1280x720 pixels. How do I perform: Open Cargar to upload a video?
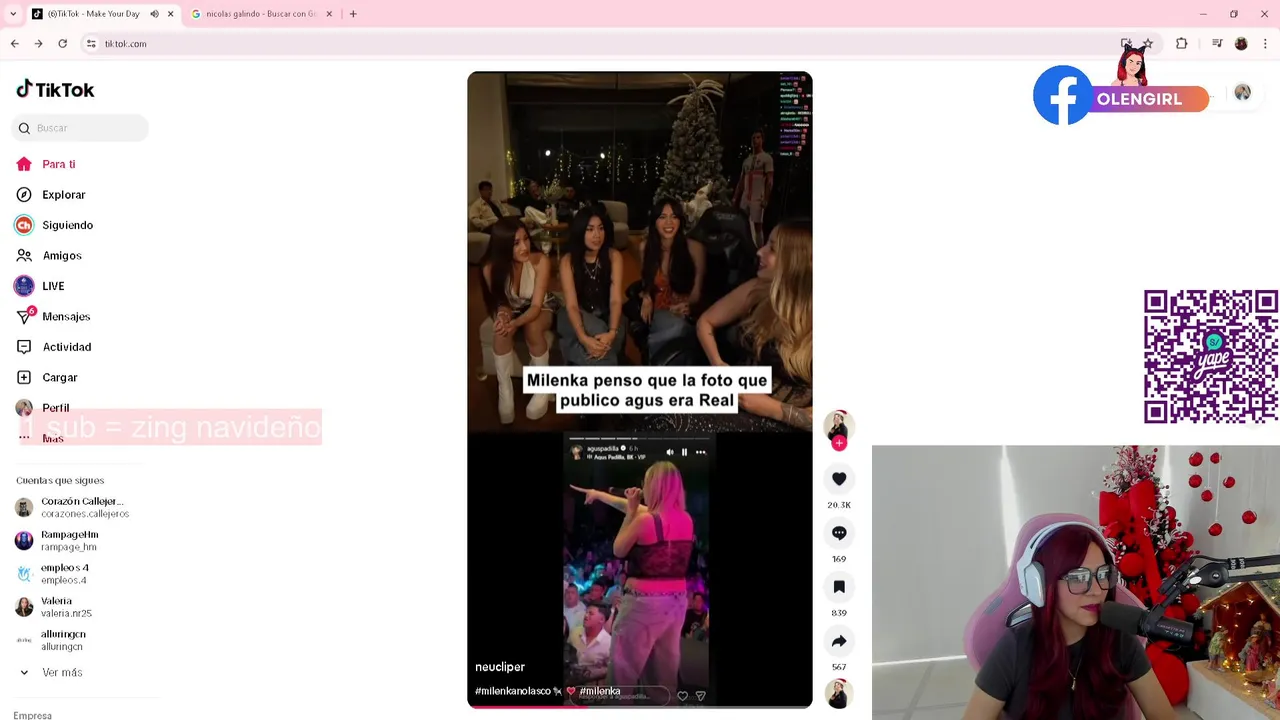coord(47,378)
